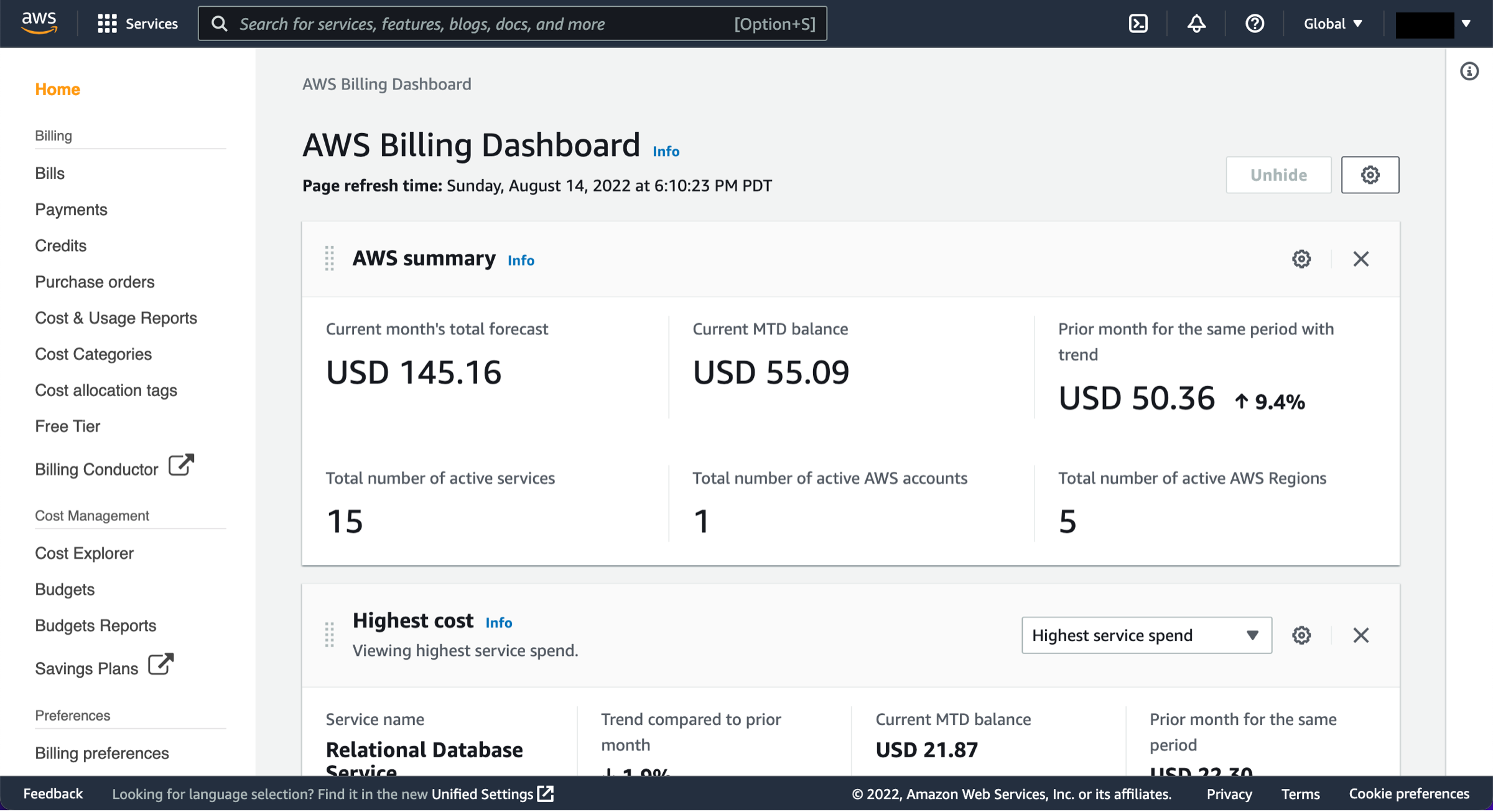Click the AWS Services grid menu icon
Image resolution: width=1493 pixels, height=812 pixels.
(x=104, y=23)
